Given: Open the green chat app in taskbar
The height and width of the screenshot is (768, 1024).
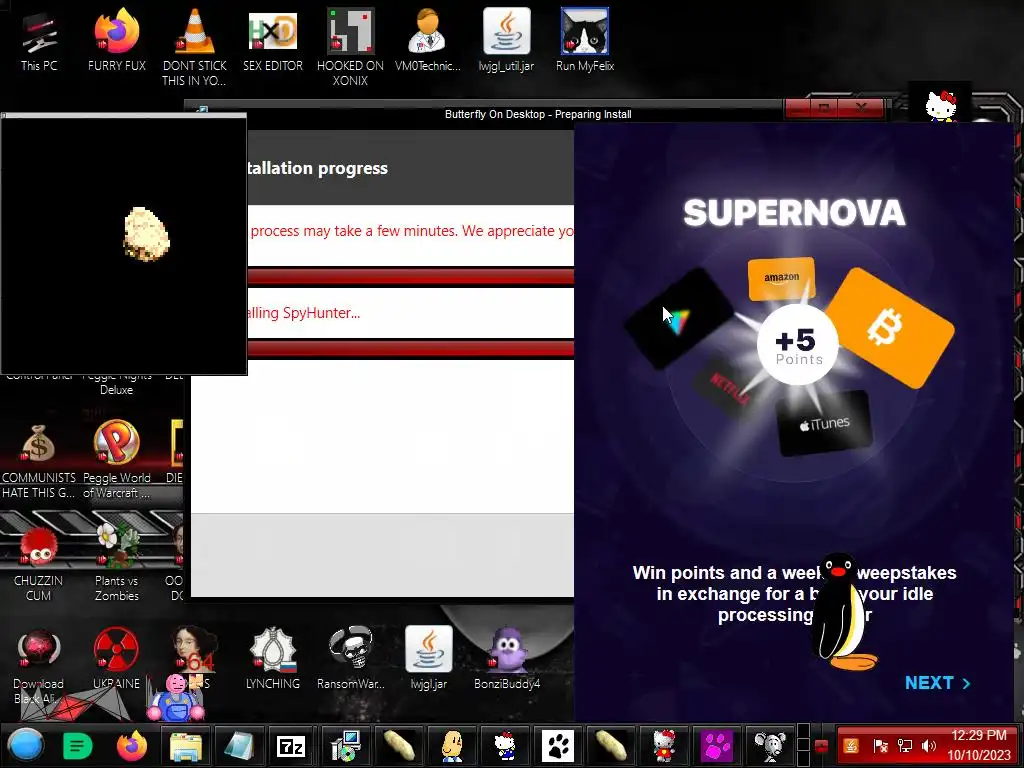Looking at the screenshot, I should [78, 745].
